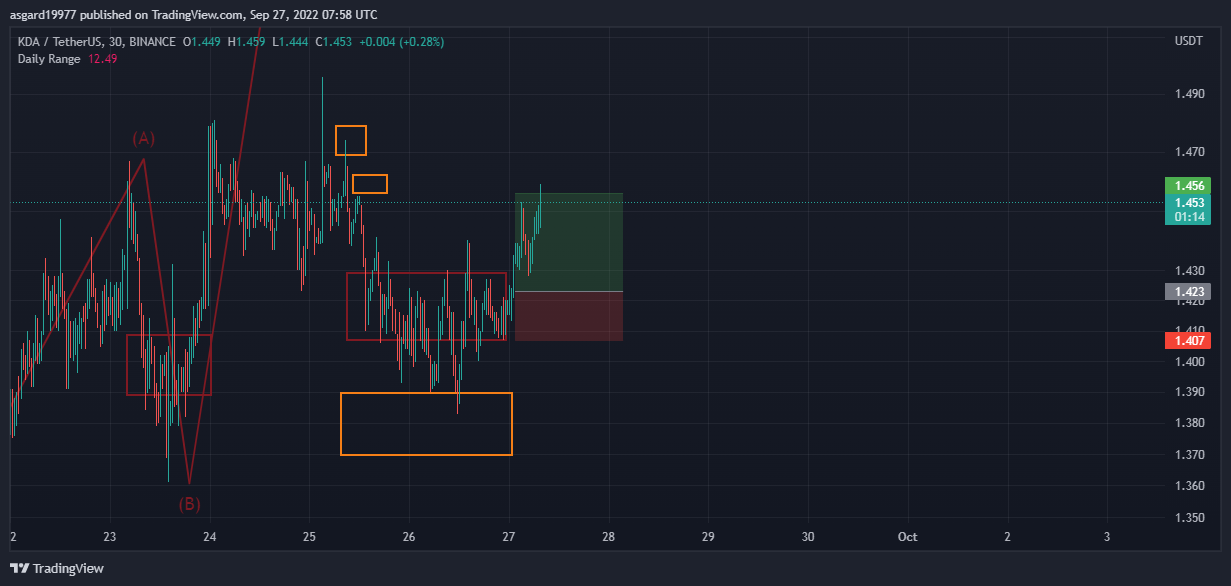1231x586 pixels.
Task: Select the (A) wave label
Action: (x=144, y=138)
